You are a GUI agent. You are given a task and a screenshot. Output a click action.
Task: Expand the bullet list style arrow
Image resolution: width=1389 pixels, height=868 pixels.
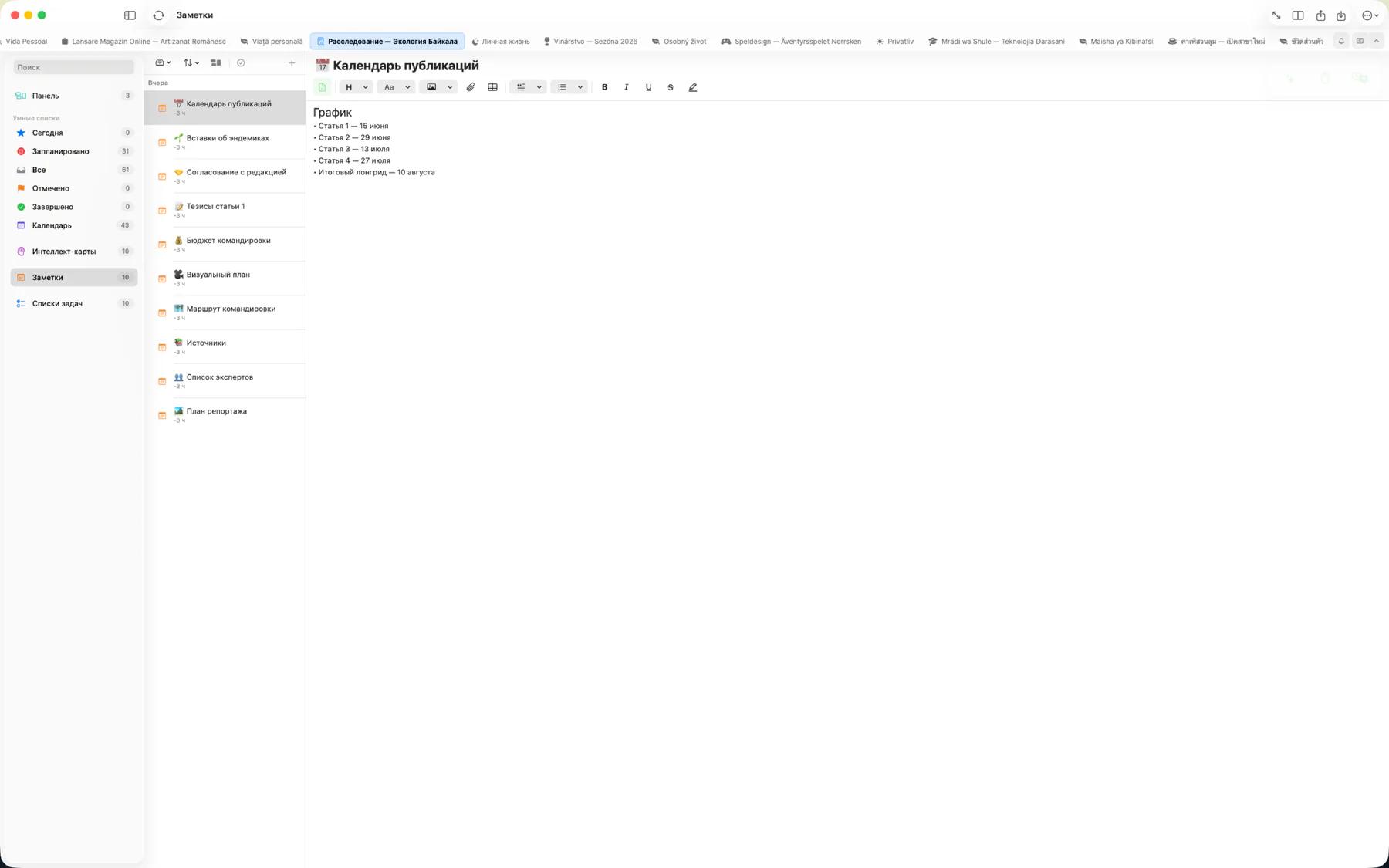[580, 87]
